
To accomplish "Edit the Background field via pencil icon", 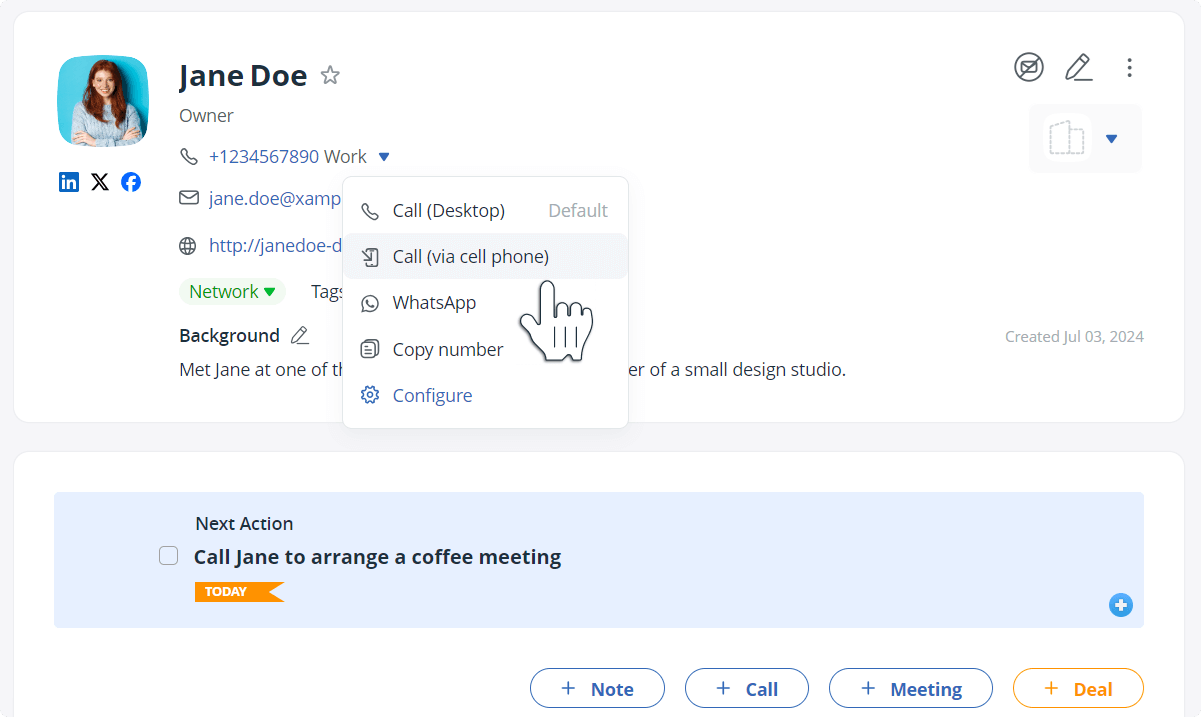I will pyautogui.click(x=299, y=336).
